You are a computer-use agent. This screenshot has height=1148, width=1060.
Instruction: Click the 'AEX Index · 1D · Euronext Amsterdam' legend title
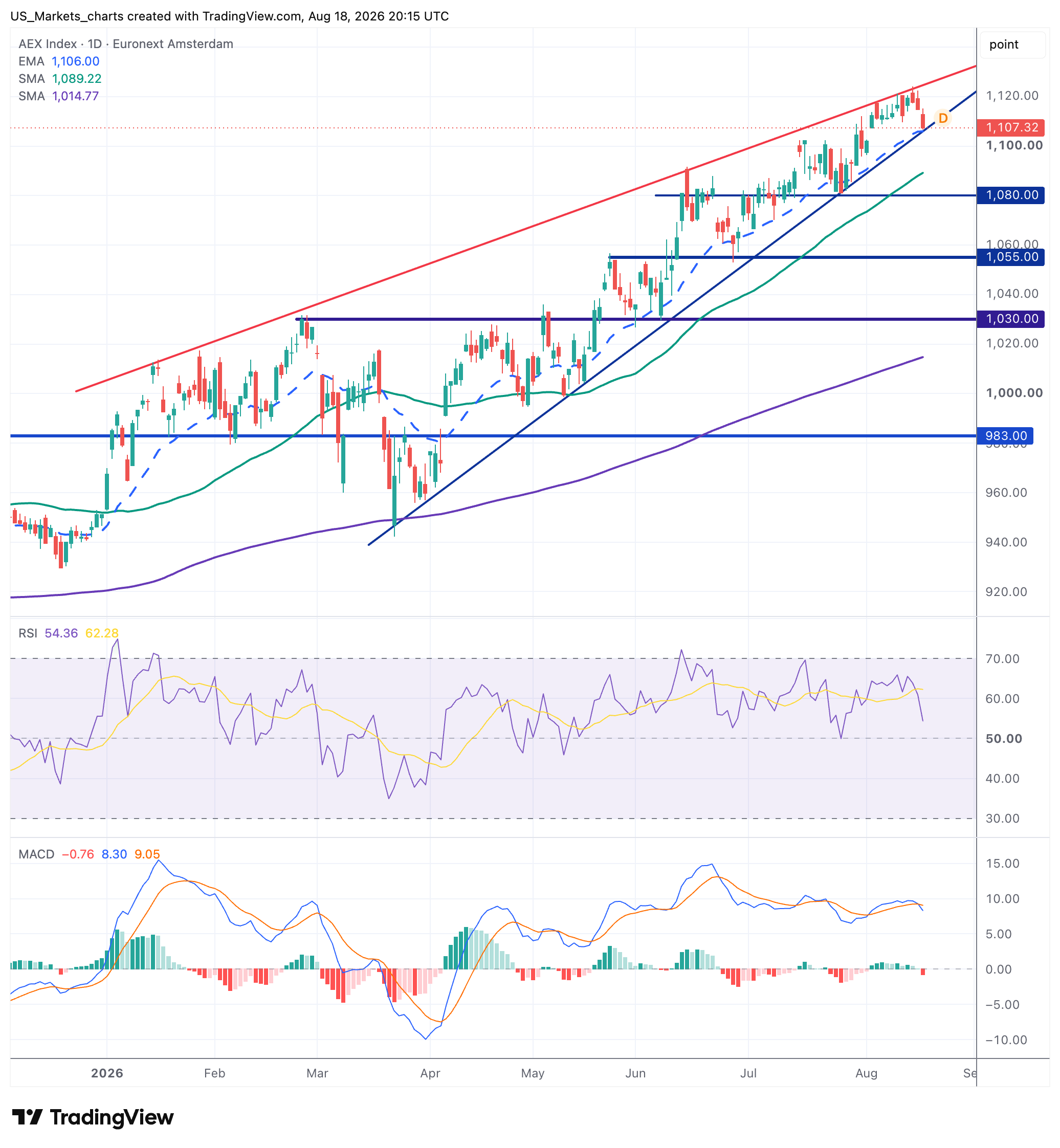pyautogui.click(x=126, y=44)
